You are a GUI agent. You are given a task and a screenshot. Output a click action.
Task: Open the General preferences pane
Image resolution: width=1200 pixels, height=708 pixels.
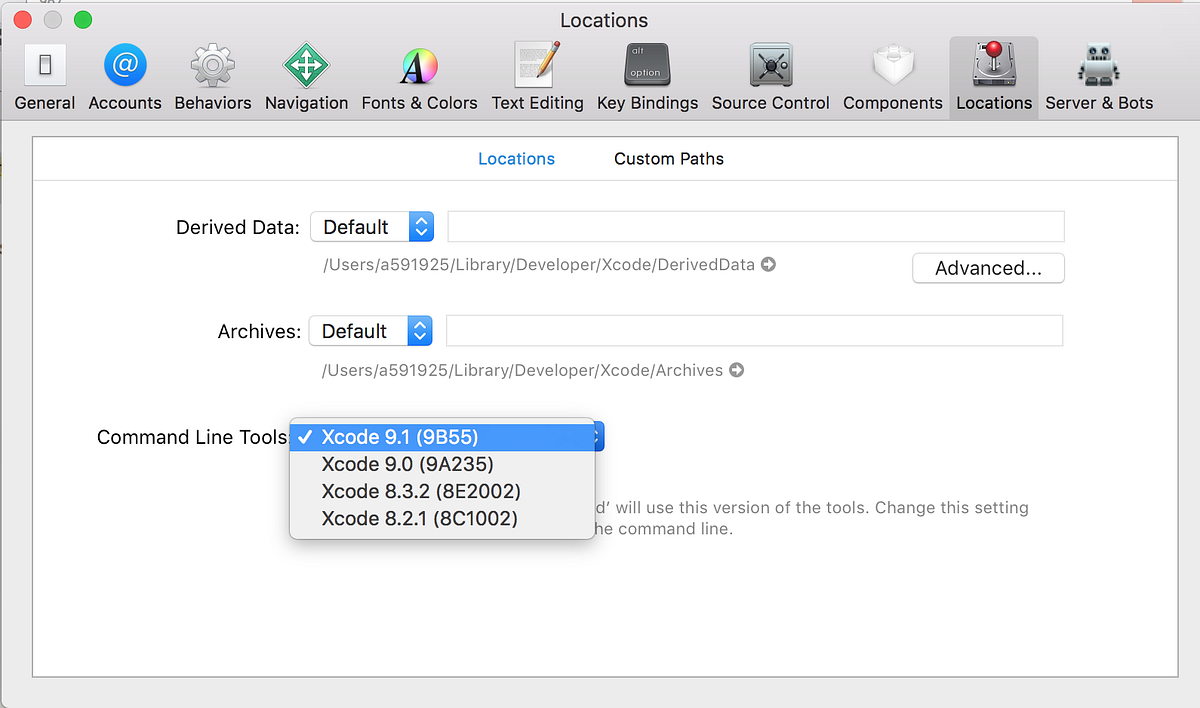tap(44, 75)
